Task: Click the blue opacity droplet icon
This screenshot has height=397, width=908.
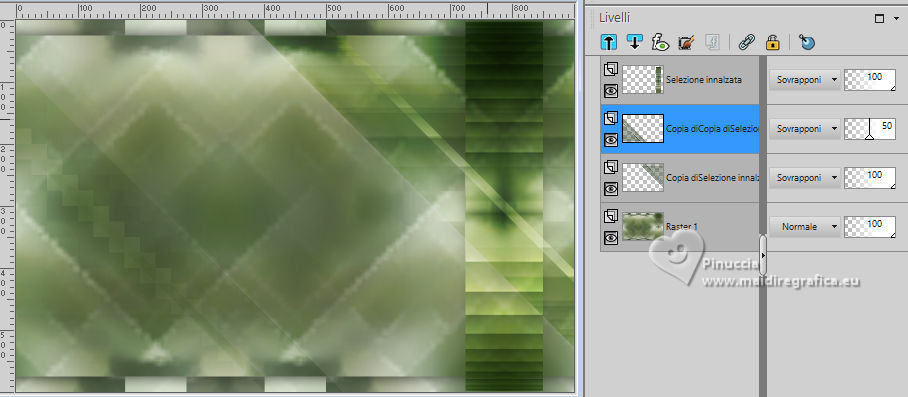Action: (807, 42)
